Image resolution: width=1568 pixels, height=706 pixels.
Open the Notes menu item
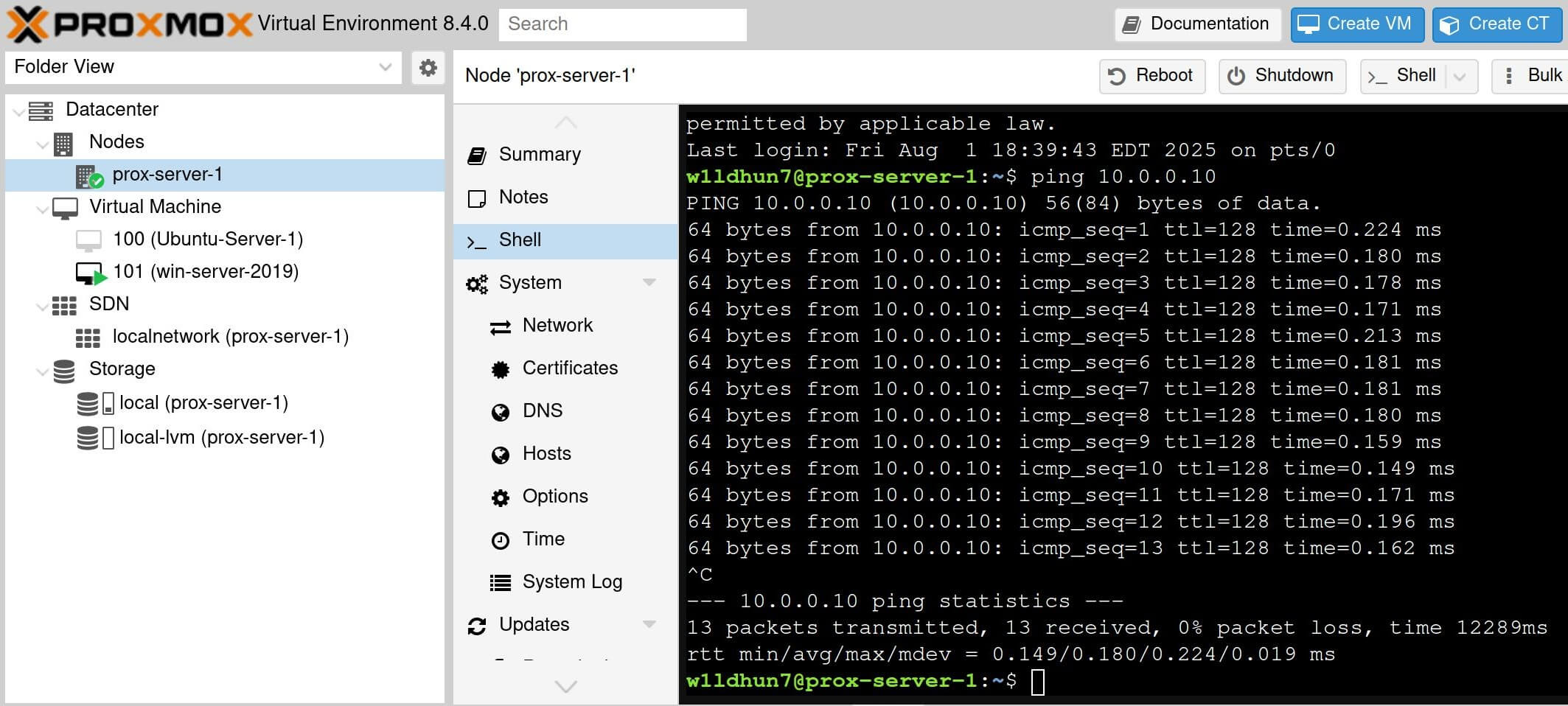565,198
